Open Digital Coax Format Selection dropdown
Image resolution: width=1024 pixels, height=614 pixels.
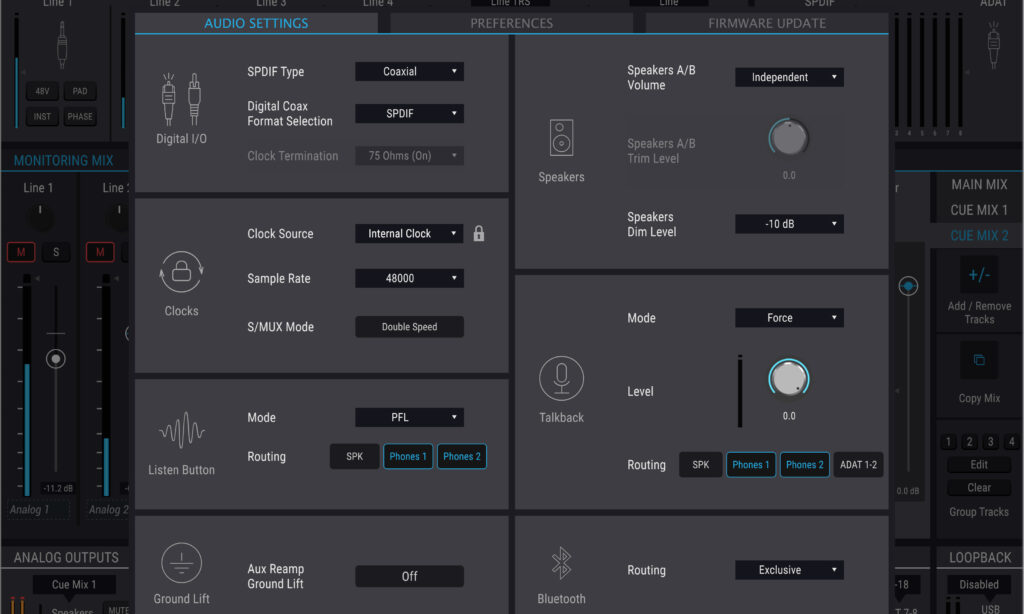pyautogui.click(x=409, y=114)
